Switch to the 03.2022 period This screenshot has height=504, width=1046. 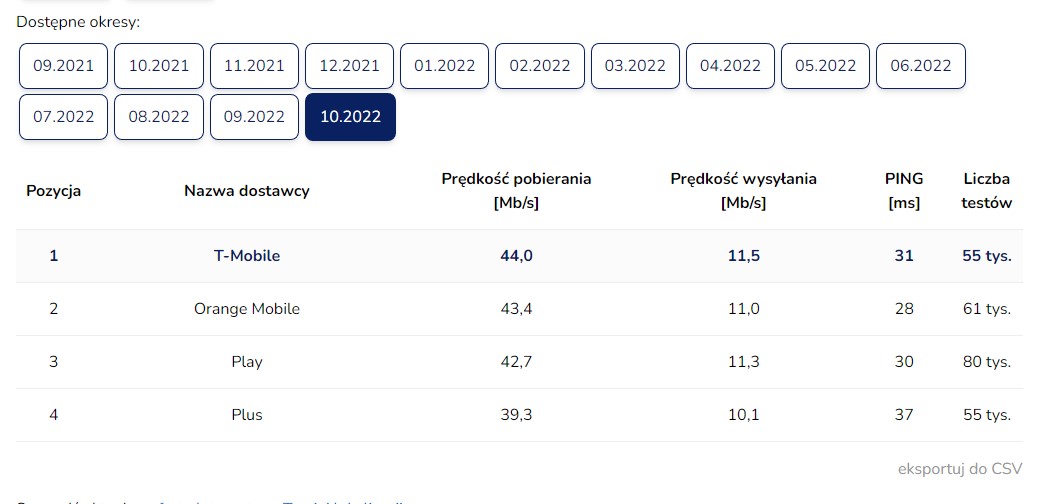coord(635,66)
